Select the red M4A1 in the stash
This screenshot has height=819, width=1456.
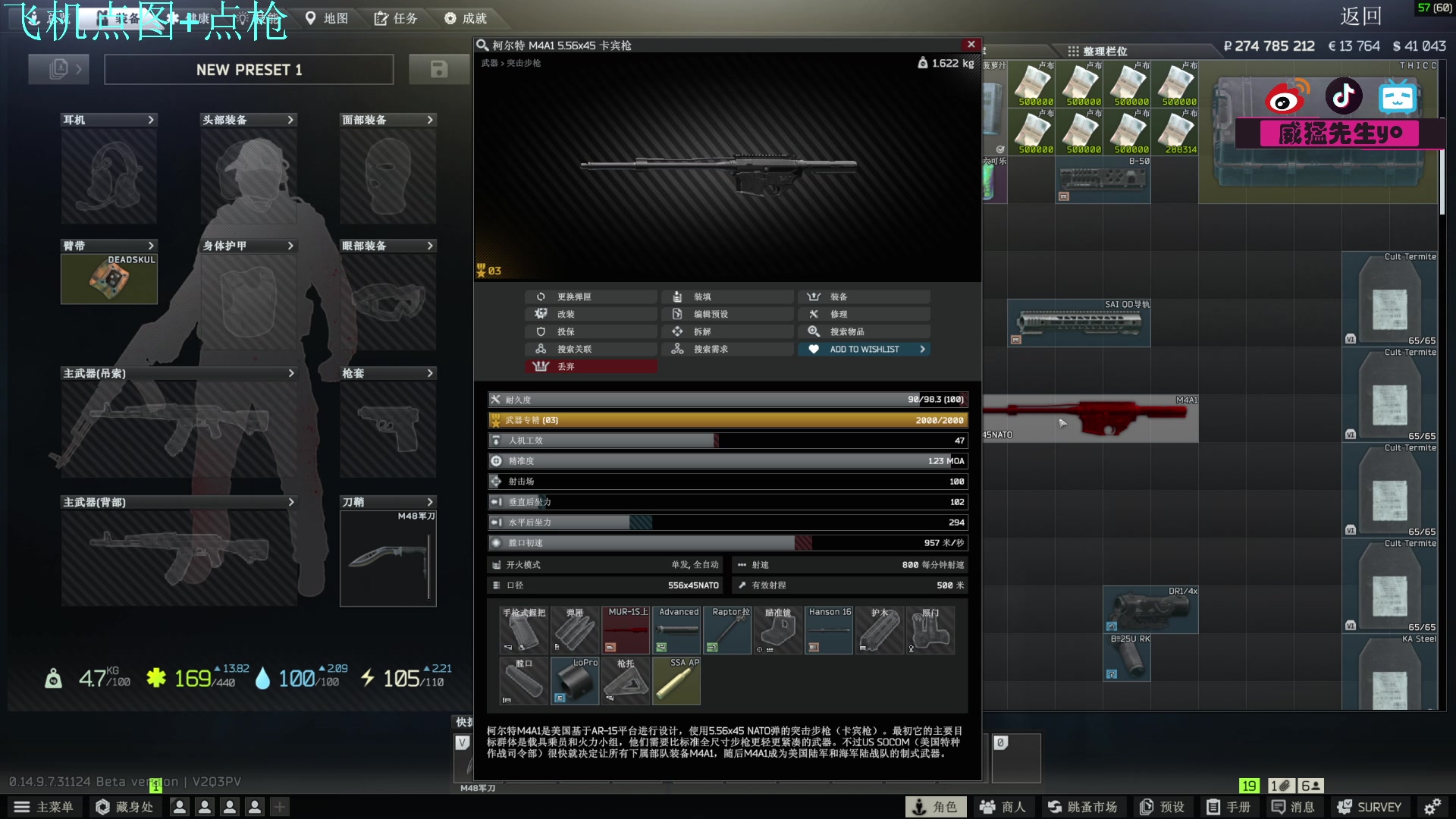click(x=1090, y=418)
